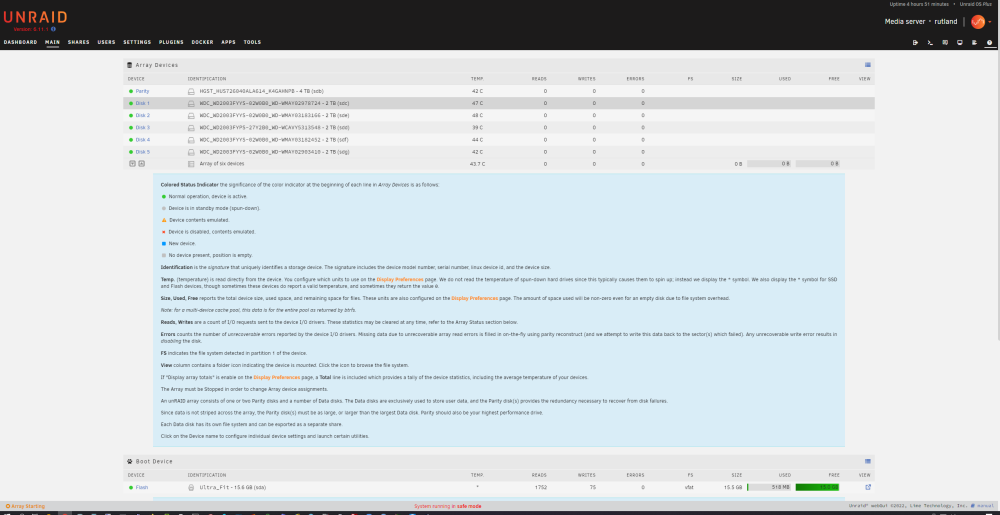Open the Disk 1 device link
Image resolution: width=1000 pixels, height=515 pixels.
click(143, 103)
